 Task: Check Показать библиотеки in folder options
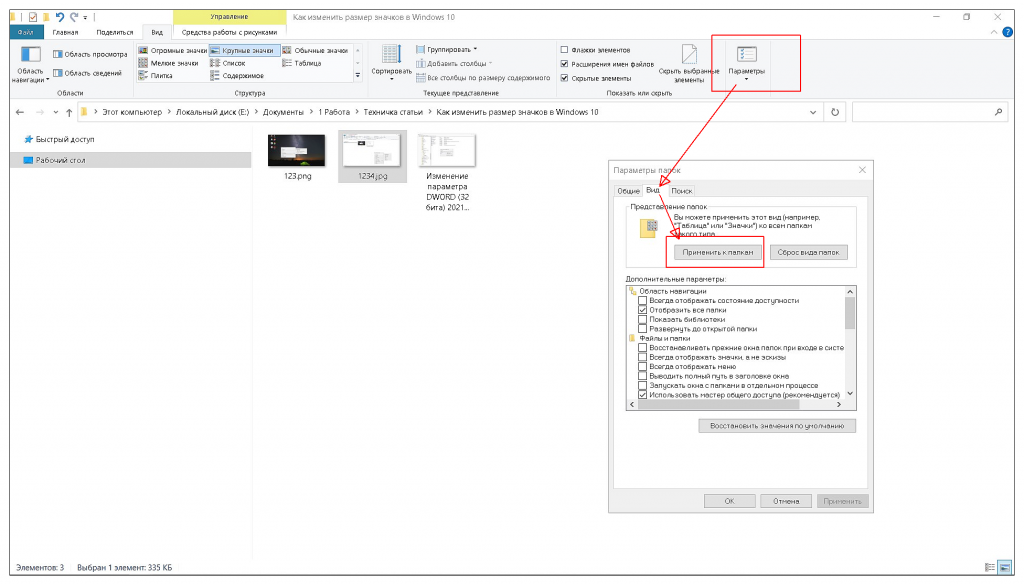[642, 319]
